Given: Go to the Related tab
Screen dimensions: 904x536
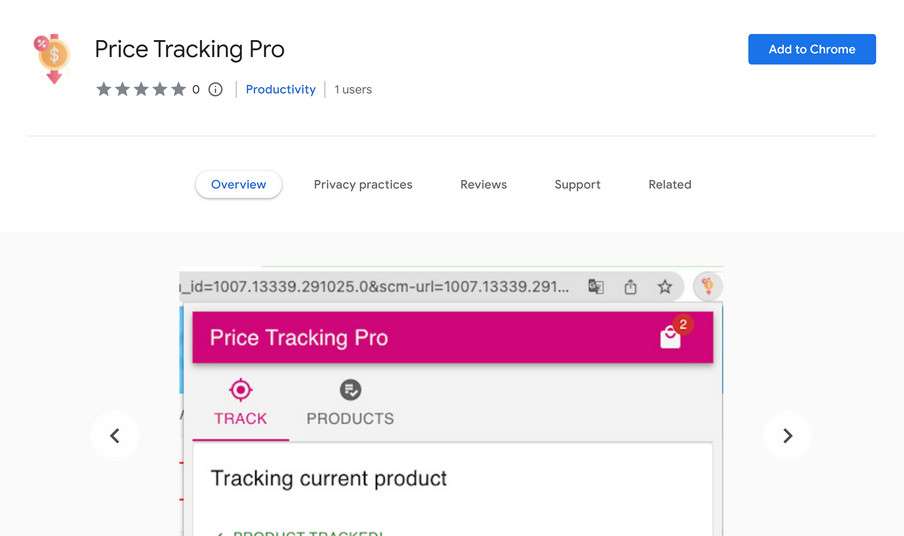Looking at the screenshot, I should (670, 185).
